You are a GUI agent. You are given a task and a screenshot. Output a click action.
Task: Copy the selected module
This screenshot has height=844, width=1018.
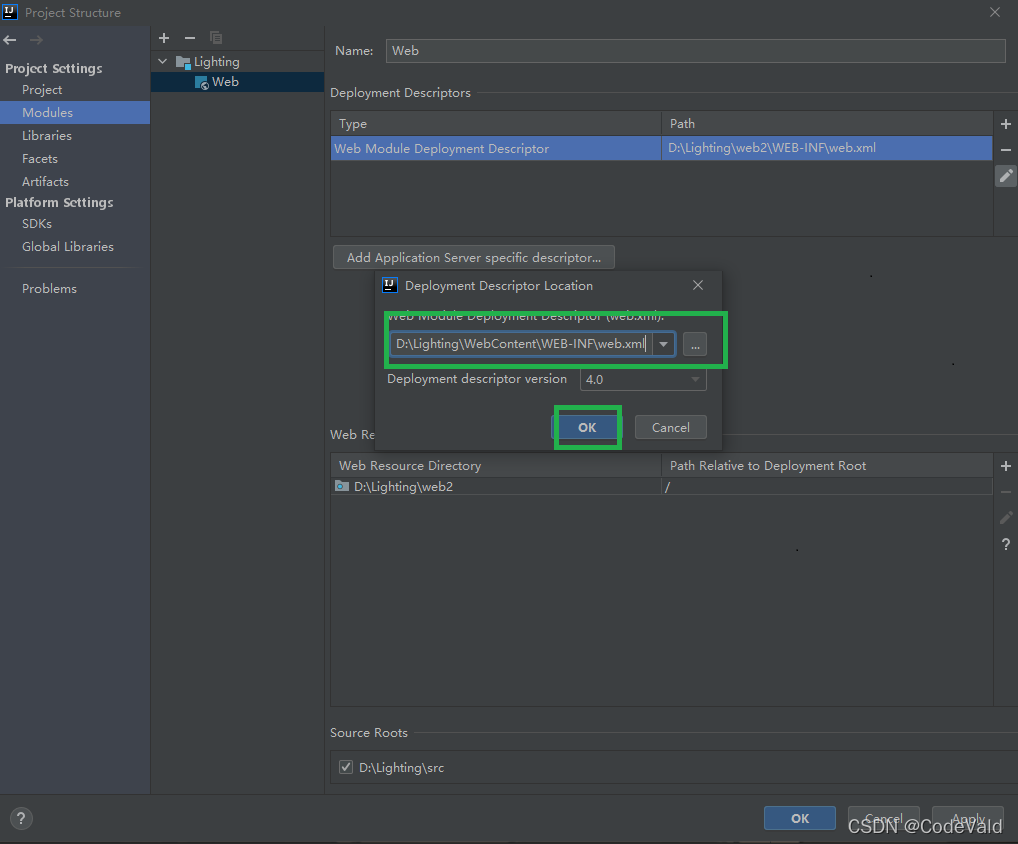216,38
